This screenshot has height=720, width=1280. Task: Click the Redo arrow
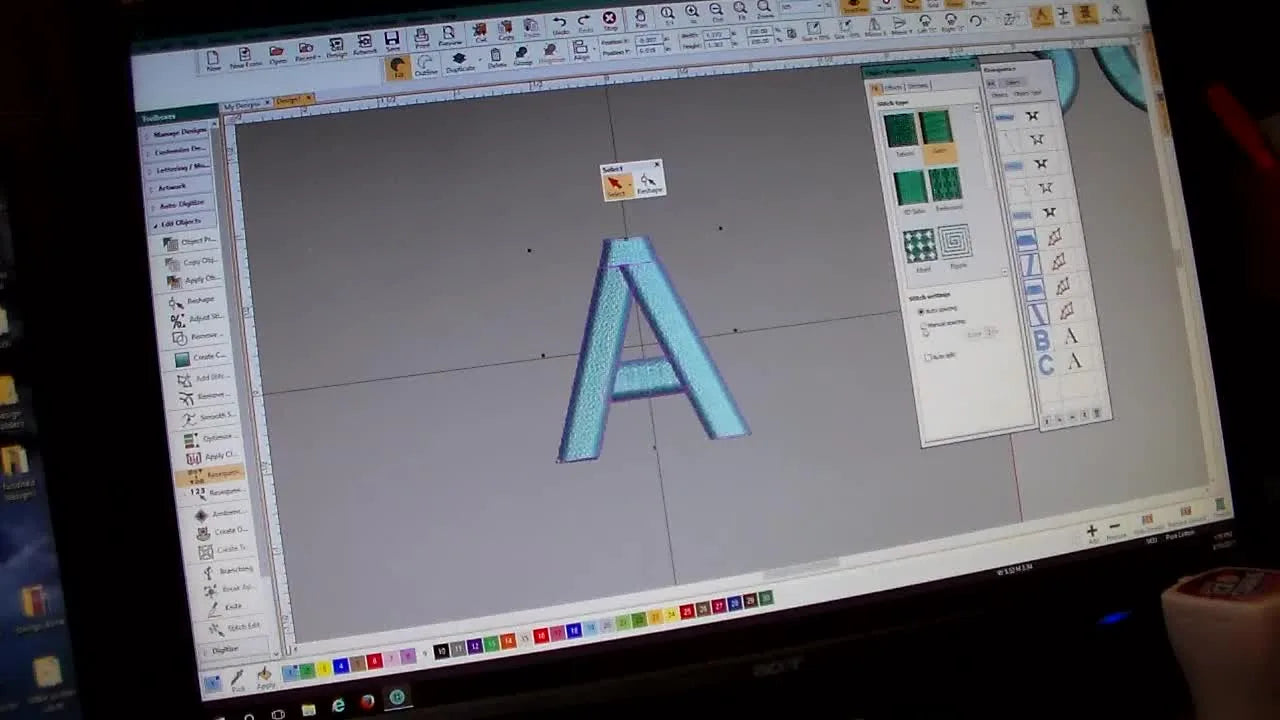(584, 23)
